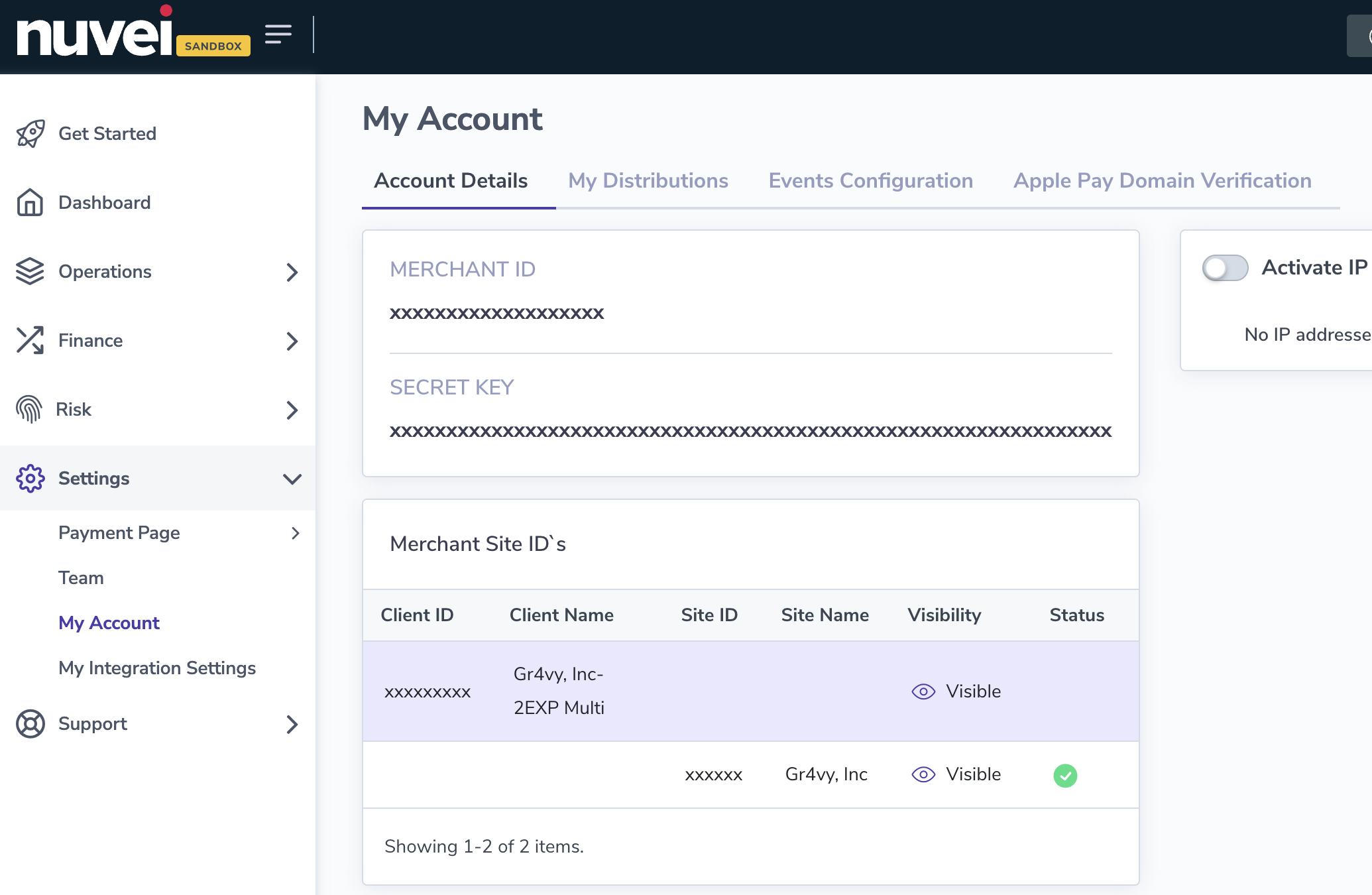
Task: Collapse sidebar using the hamburger menu icon
Action: [278, 34]
